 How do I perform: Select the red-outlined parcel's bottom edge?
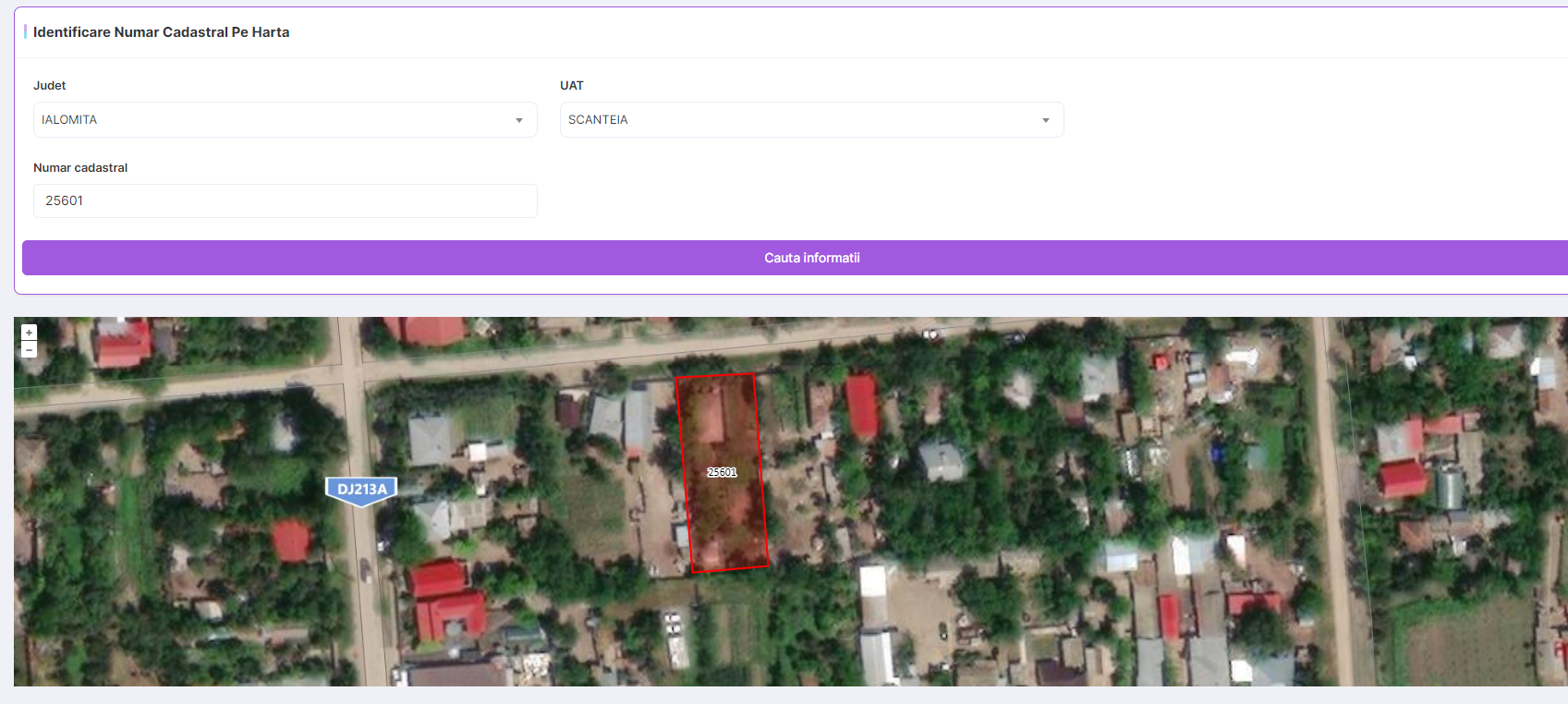point(730,569)
